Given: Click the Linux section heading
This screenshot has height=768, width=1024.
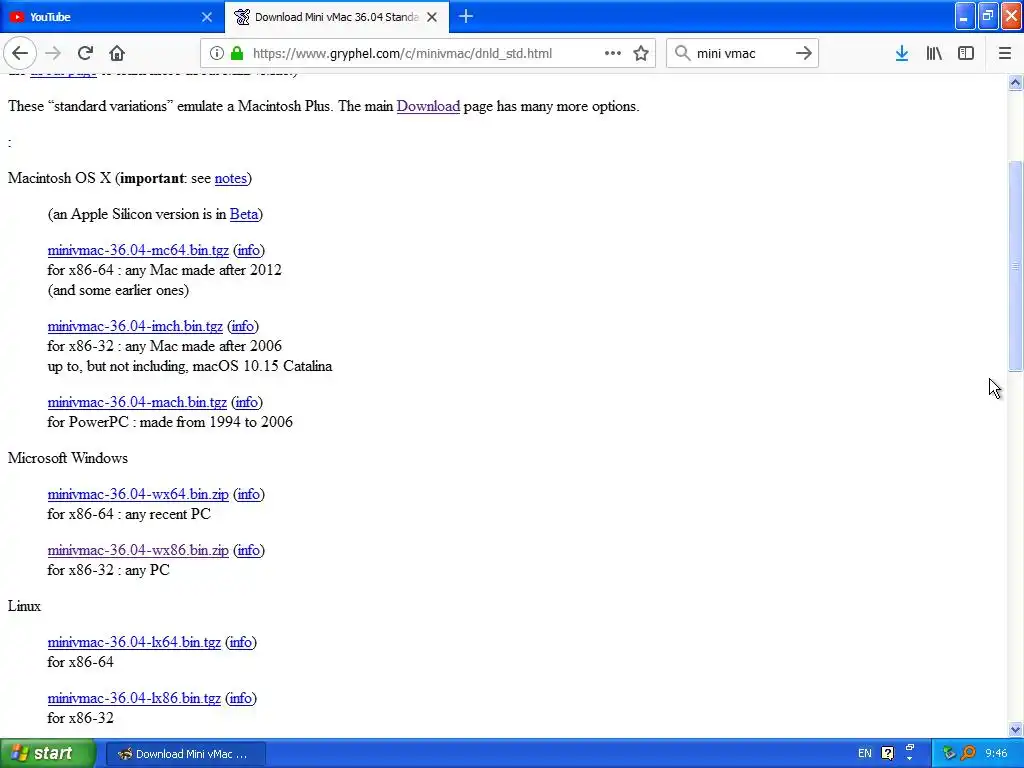Looking at the screenshot, I should [x=24, y=606].
